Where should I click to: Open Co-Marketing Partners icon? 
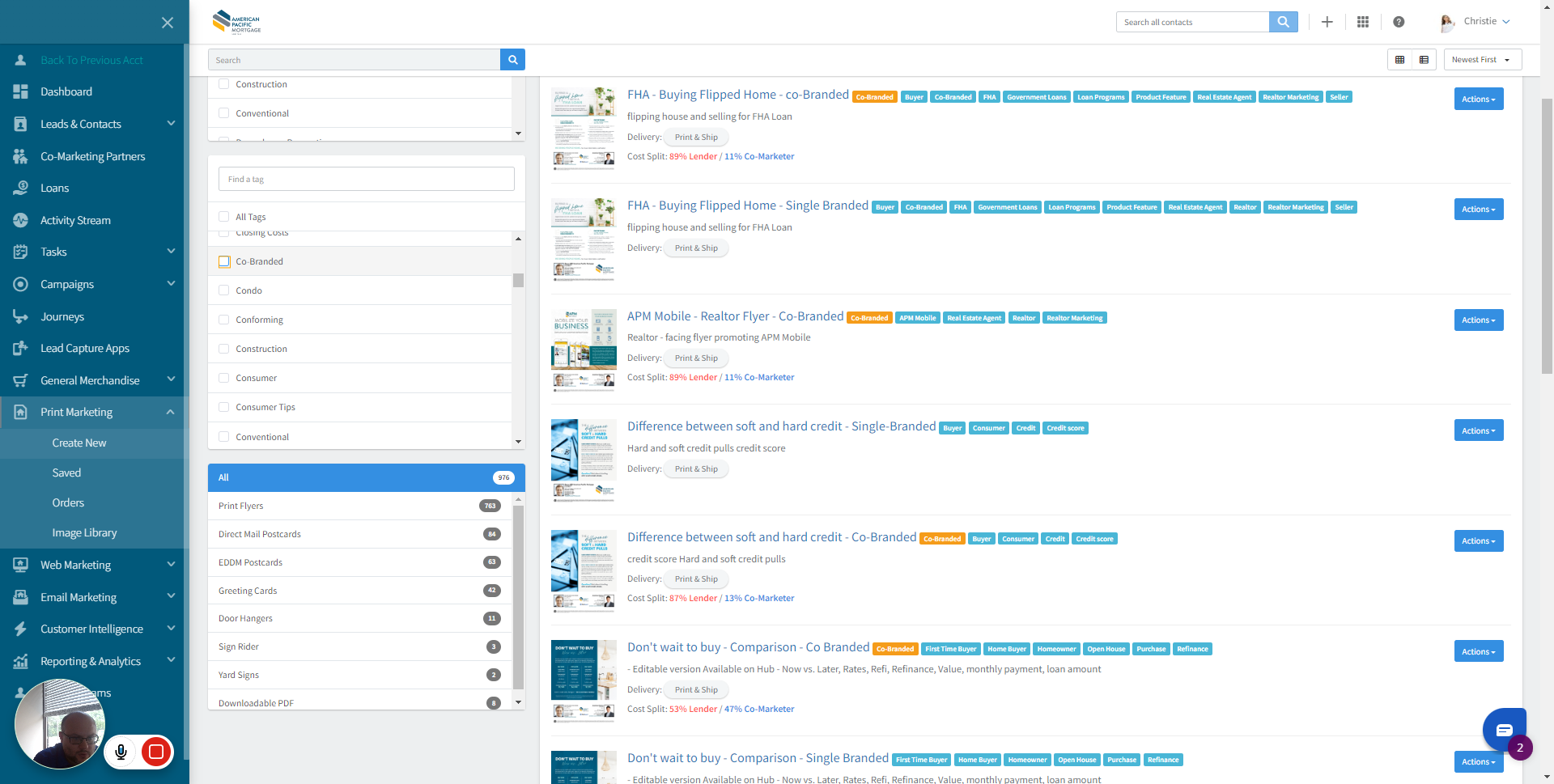click(20, 156)
